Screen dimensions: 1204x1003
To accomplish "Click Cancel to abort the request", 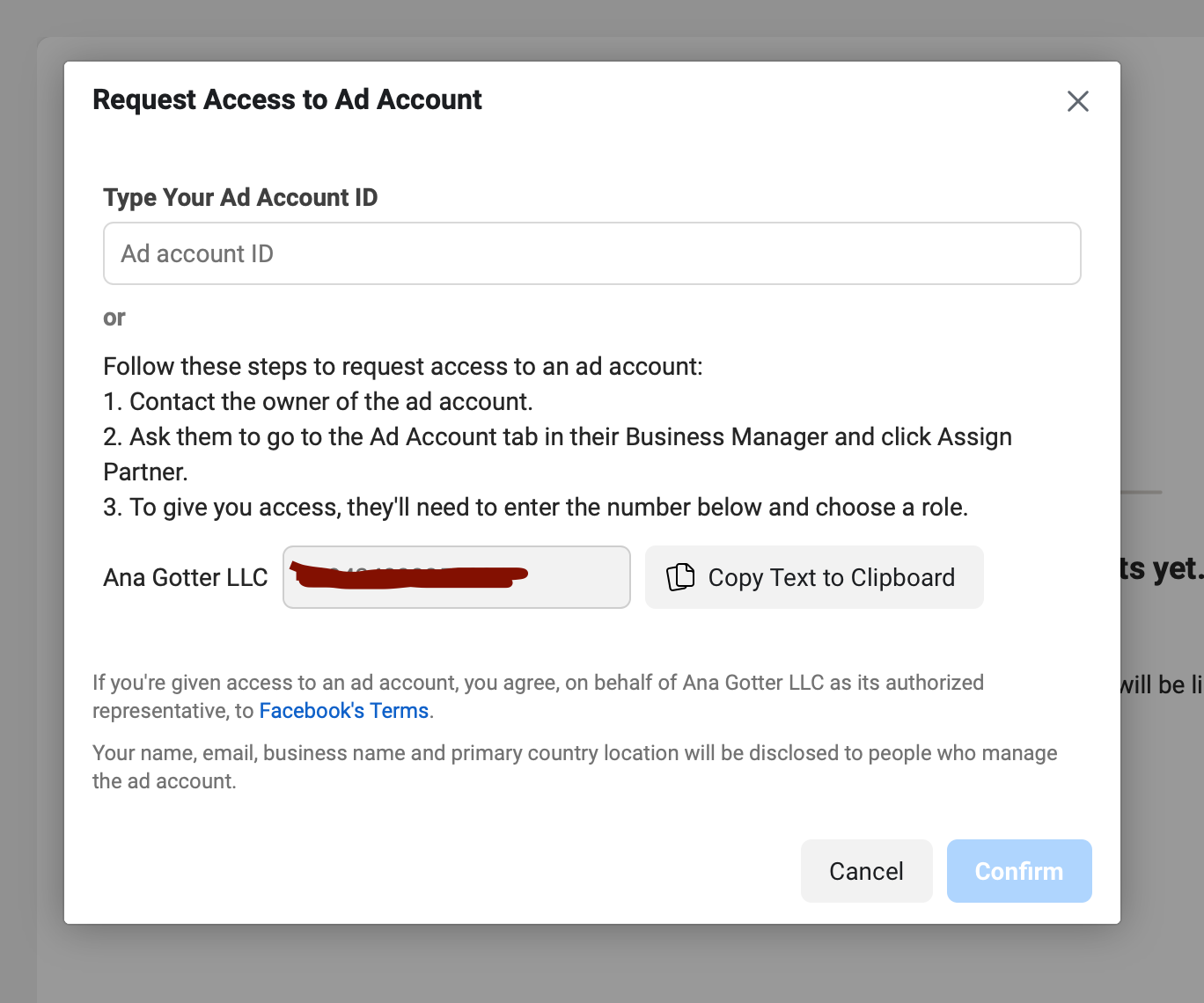I will (x=866, y=871).
